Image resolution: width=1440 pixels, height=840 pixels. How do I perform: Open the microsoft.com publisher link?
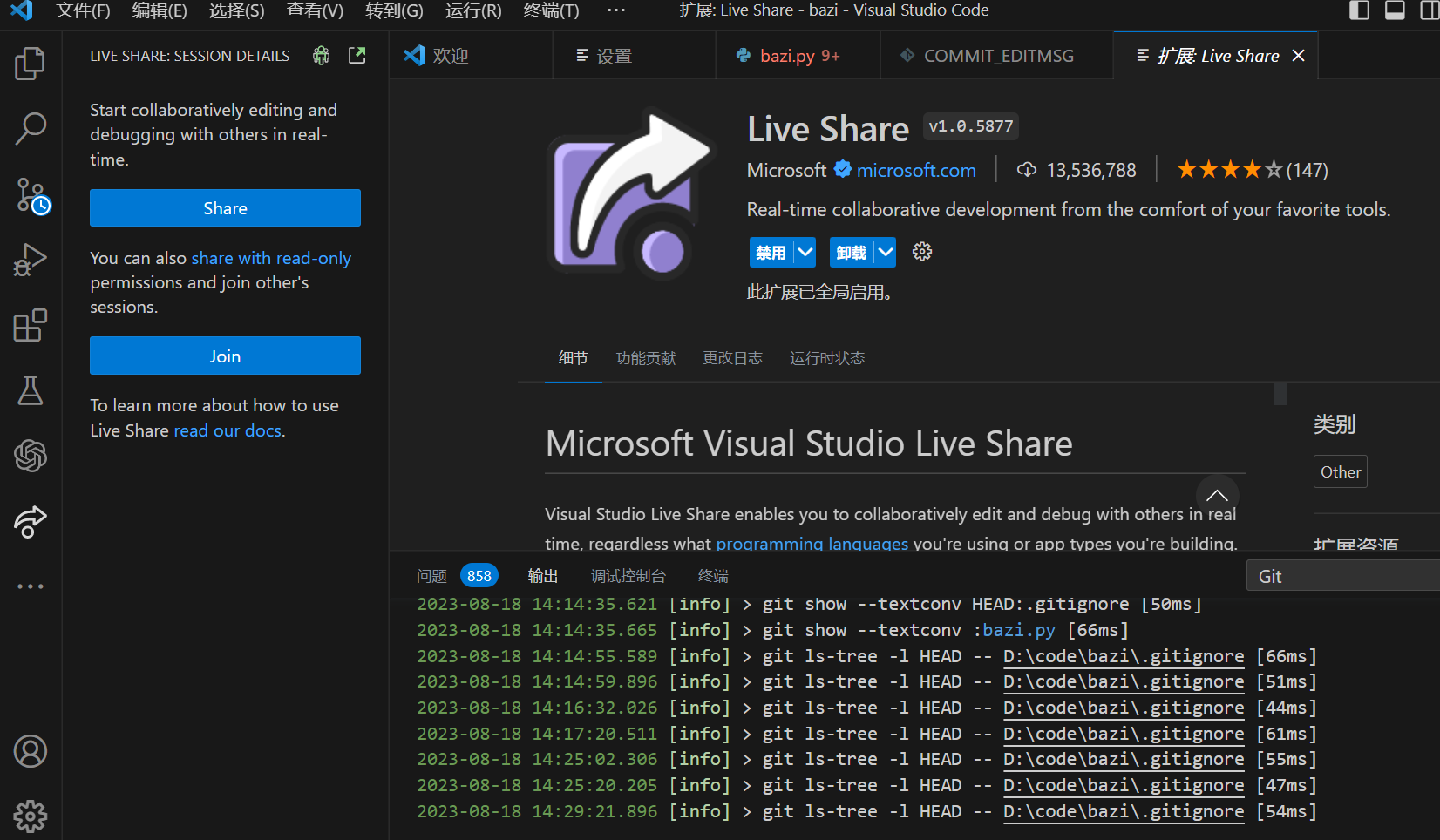[916, 170]
